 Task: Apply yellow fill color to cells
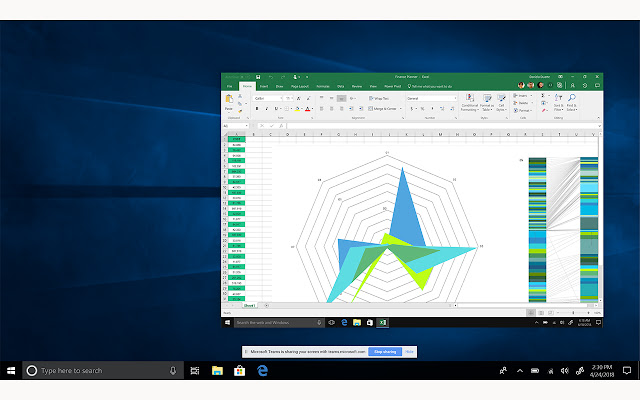[x=297, y=109]
